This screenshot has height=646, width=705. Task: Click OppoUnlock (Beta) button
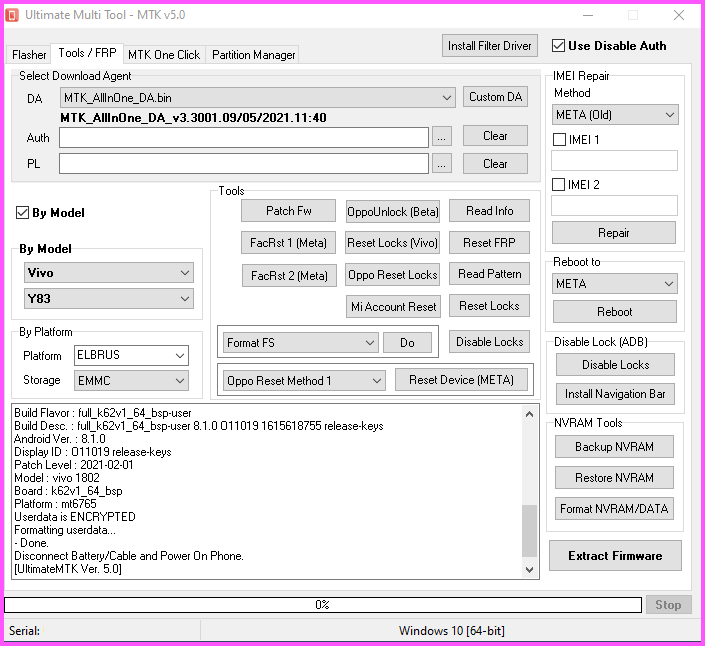393,212
